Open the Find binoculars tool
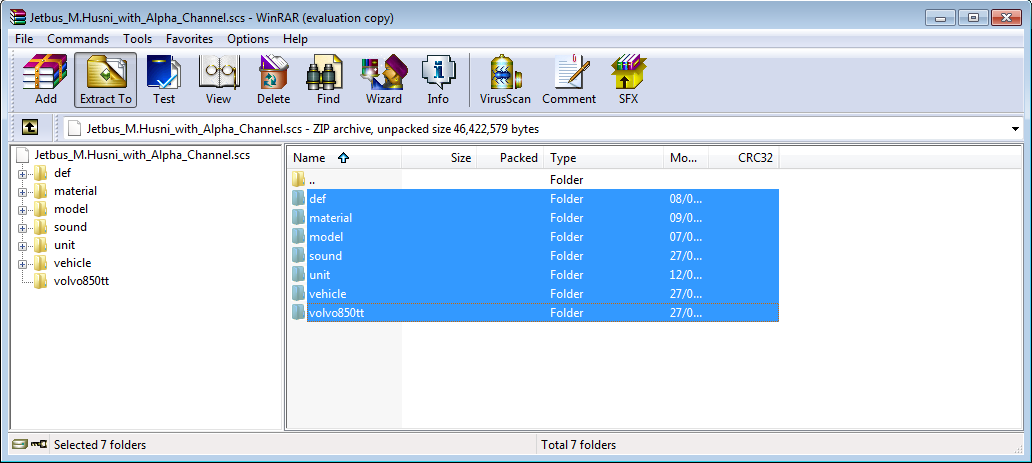The height and width of the screenshot is (463, 1032). click(x=328, y=80)
